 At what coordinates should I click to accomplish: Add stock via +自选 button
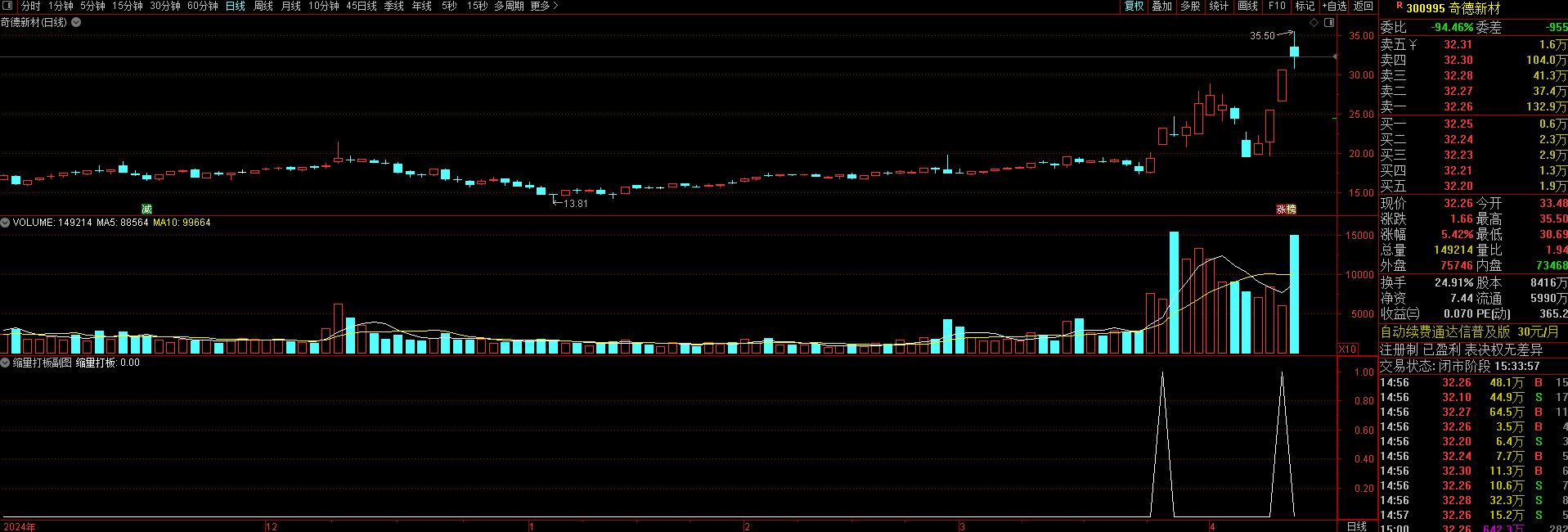click(1334, 6)
